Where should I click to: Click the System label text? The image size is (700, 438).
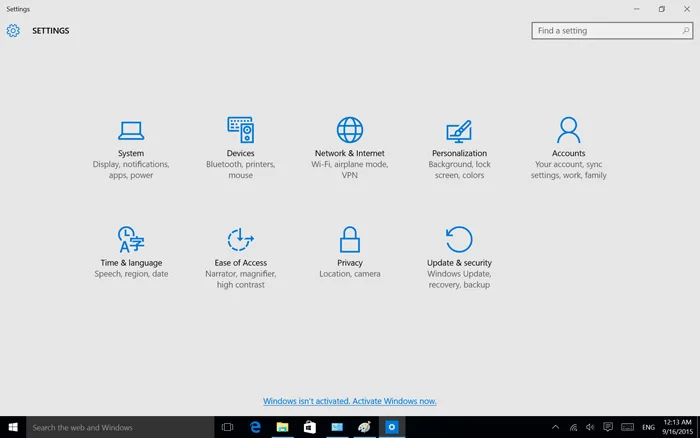[131, 153]
